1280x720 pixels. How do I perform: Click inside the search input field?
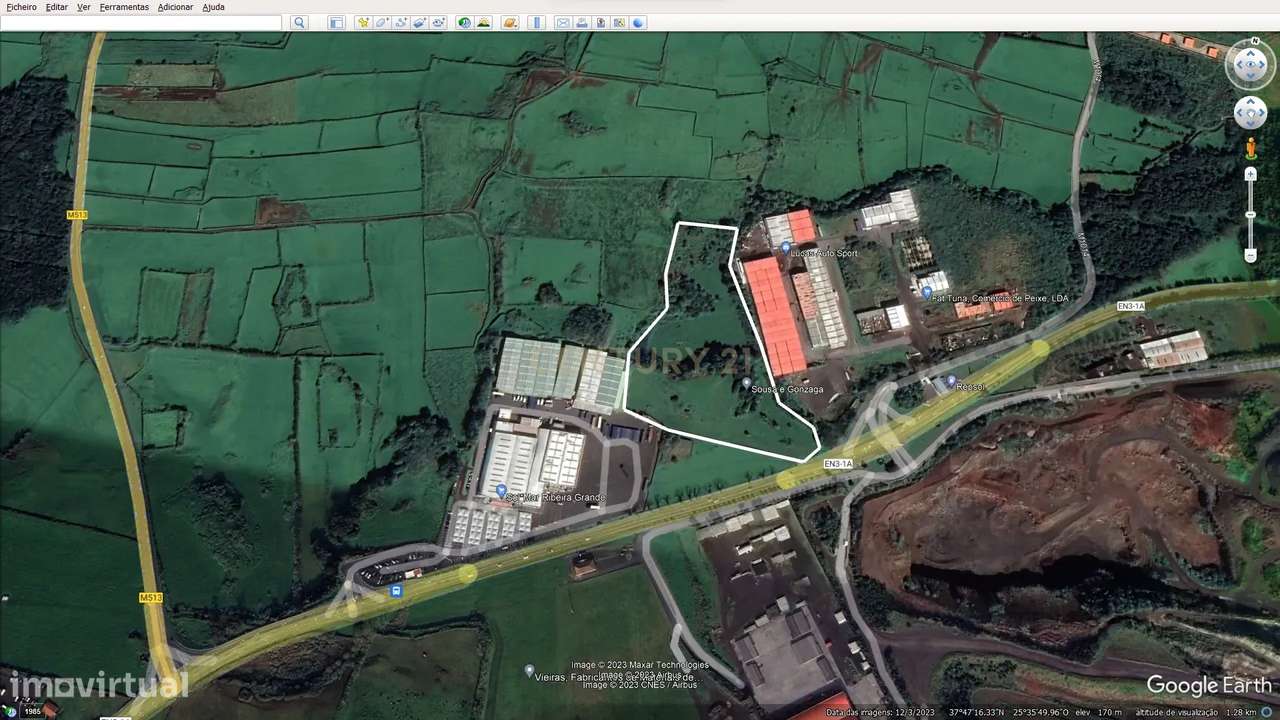pyautogui.click(x=140, y=22)
